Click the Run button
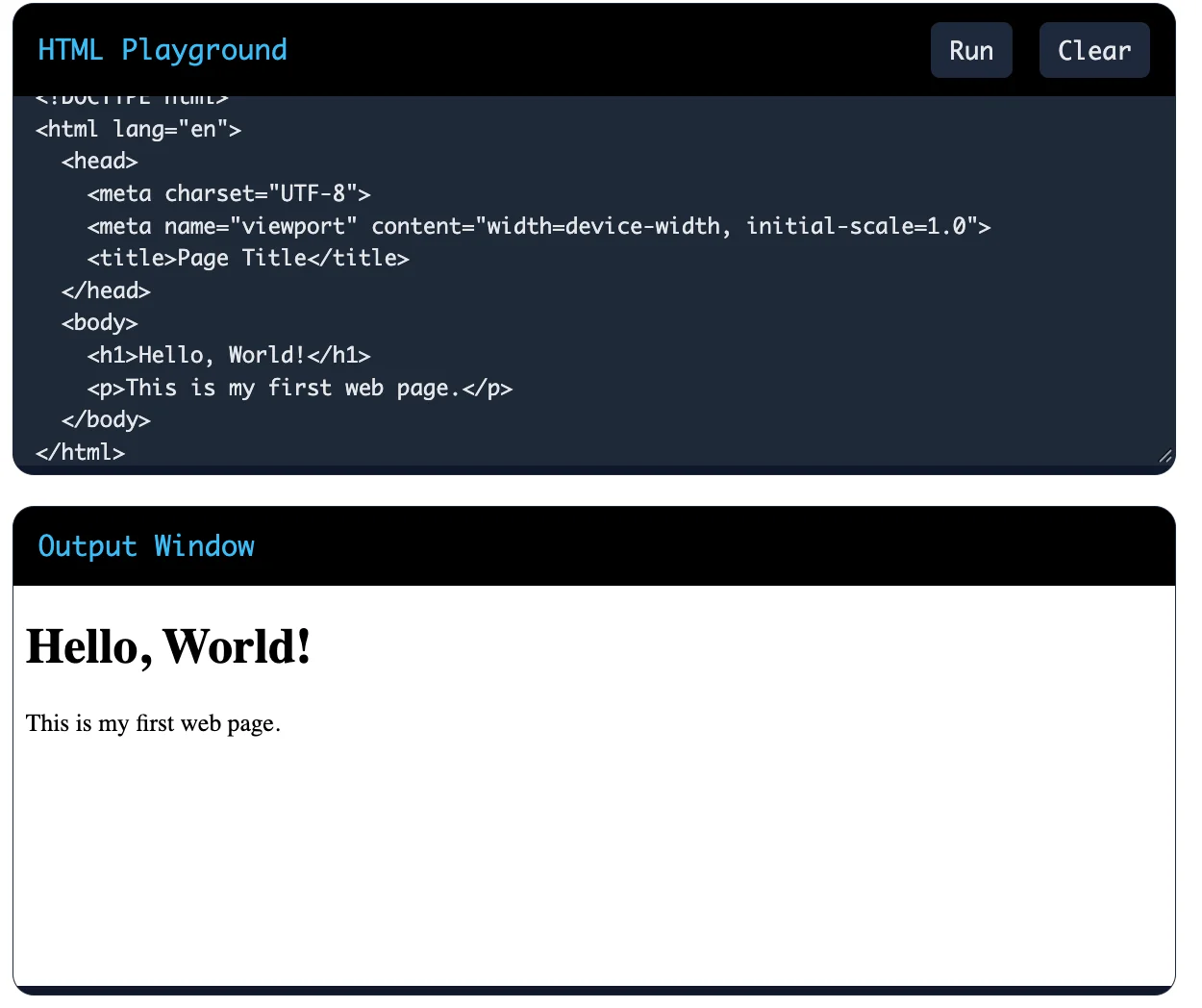Screen dimensions: 1202x1008 (971, 50)
